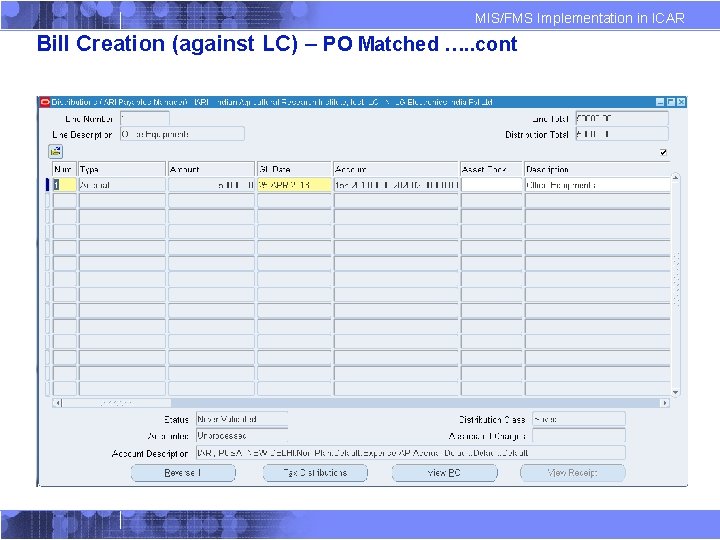Click the Line Number field
The image size is (720, 540).
(145, 118)
